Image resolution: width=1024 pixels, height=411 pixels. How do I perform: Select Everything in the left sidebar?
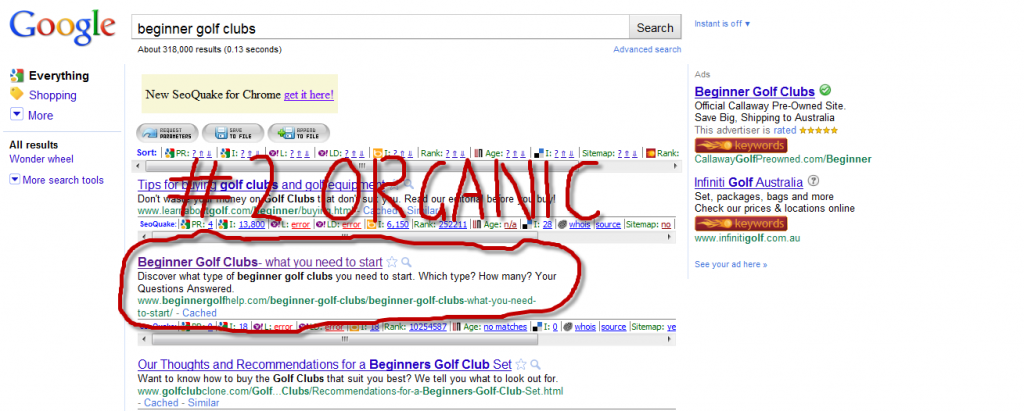click(59, 76)
